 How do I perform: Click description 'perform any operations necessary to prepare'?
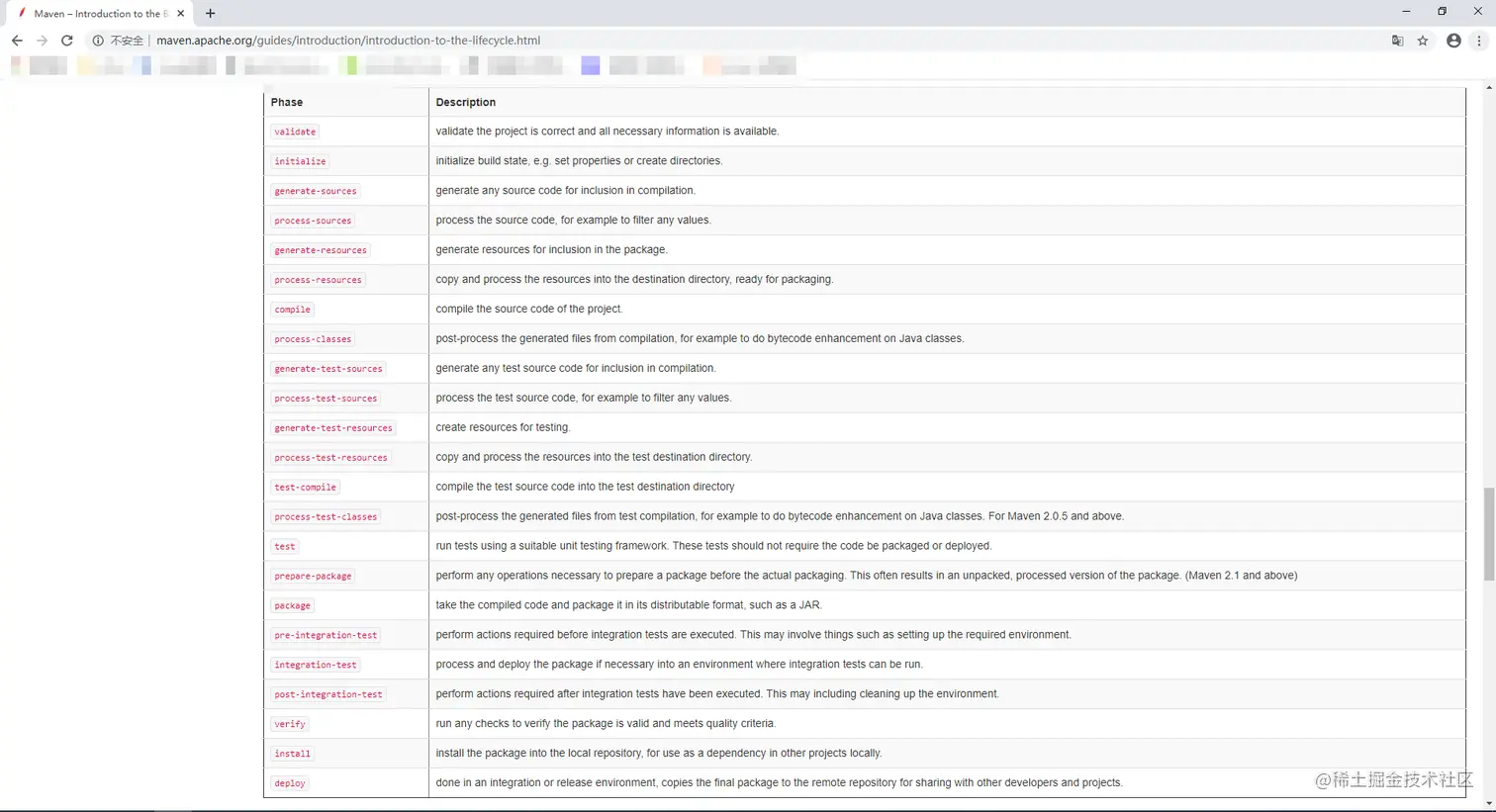coord(867,576)
